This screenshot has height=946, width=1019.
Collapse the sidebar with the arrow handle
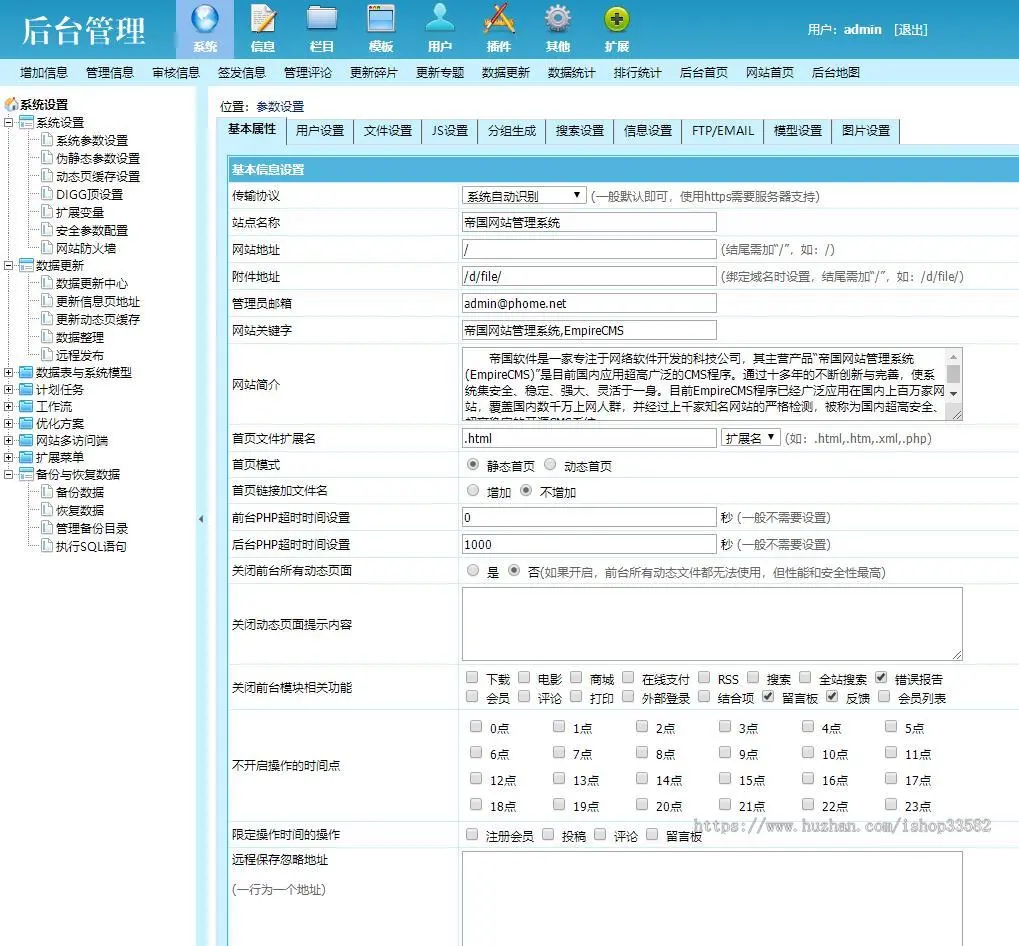[x=201, y=518]
